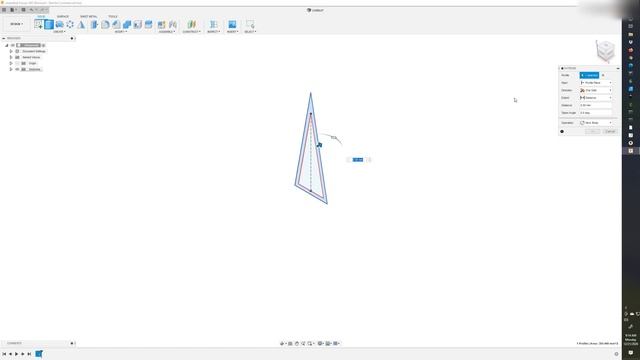
Task: Click the on-canvas distance value box
Action: pos(358,160)
